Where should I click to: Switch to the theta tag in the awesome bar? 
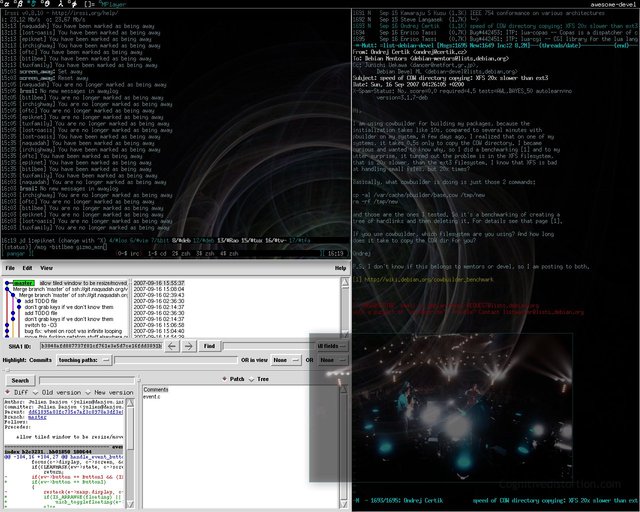click(x=46, y=4)
